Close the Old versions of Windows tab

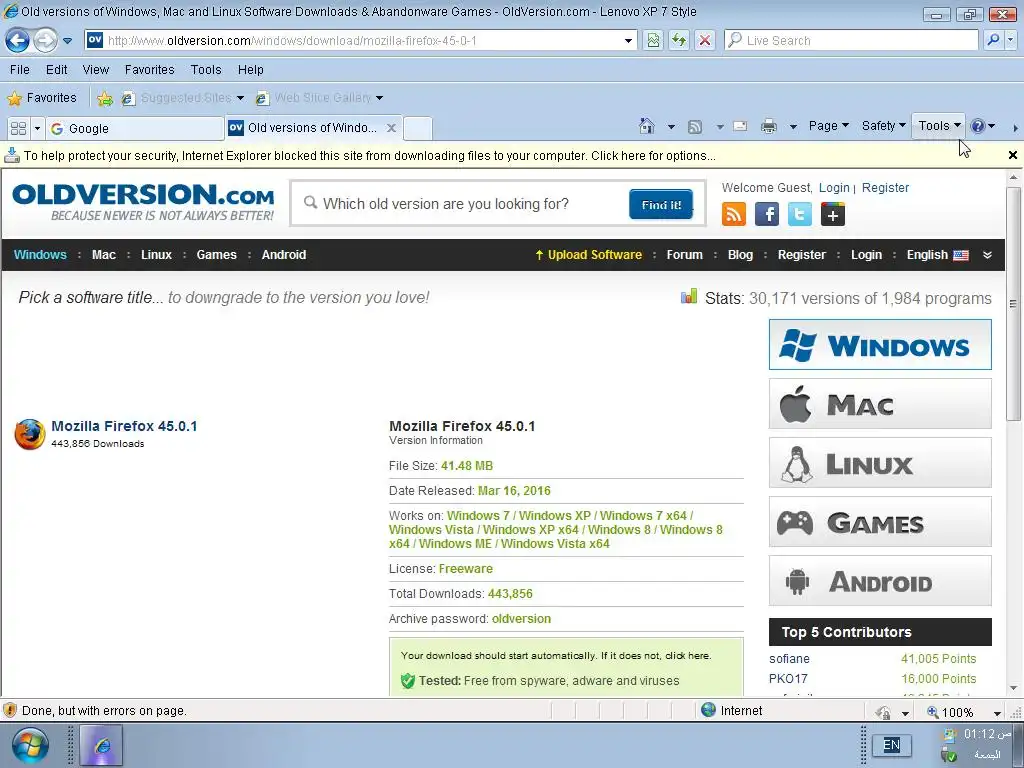pos(391,128)
